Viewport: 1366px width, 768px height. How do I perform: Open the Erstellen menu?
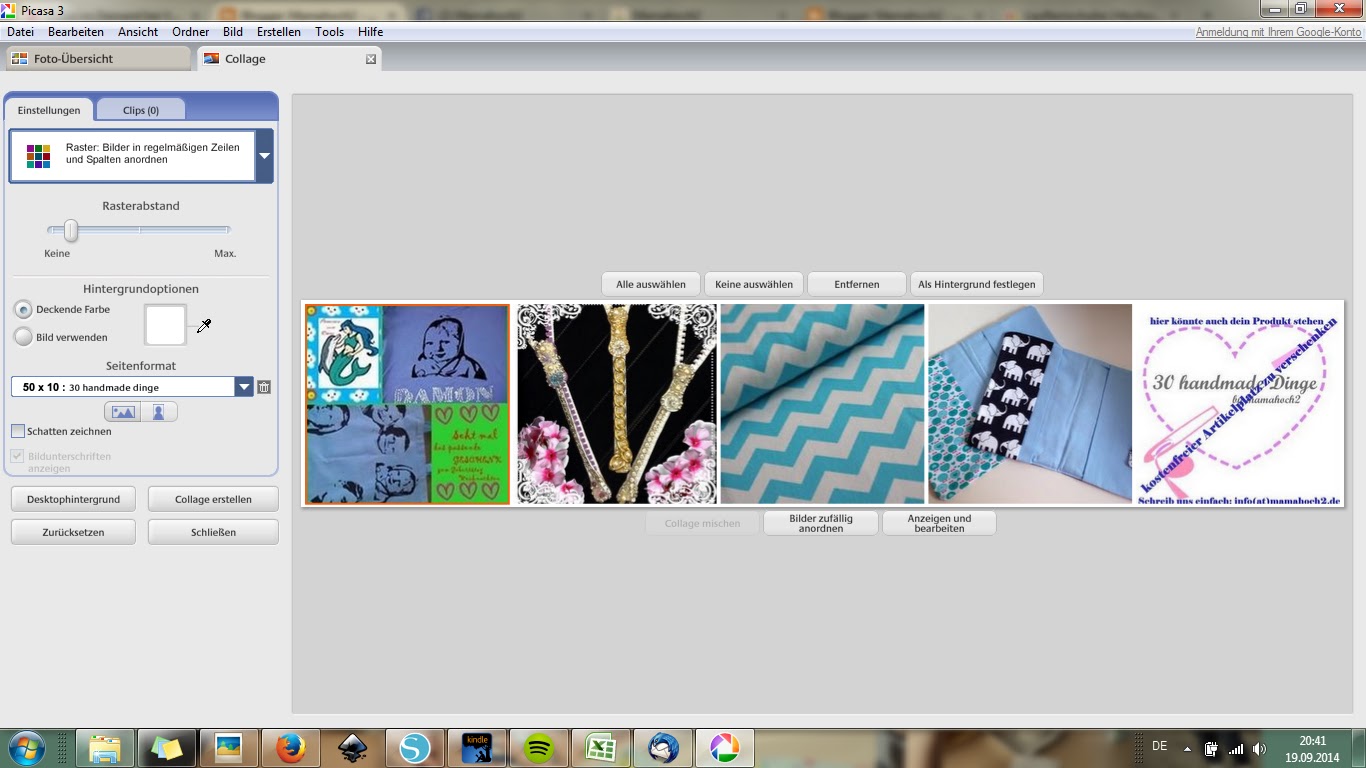click(278, 32)
